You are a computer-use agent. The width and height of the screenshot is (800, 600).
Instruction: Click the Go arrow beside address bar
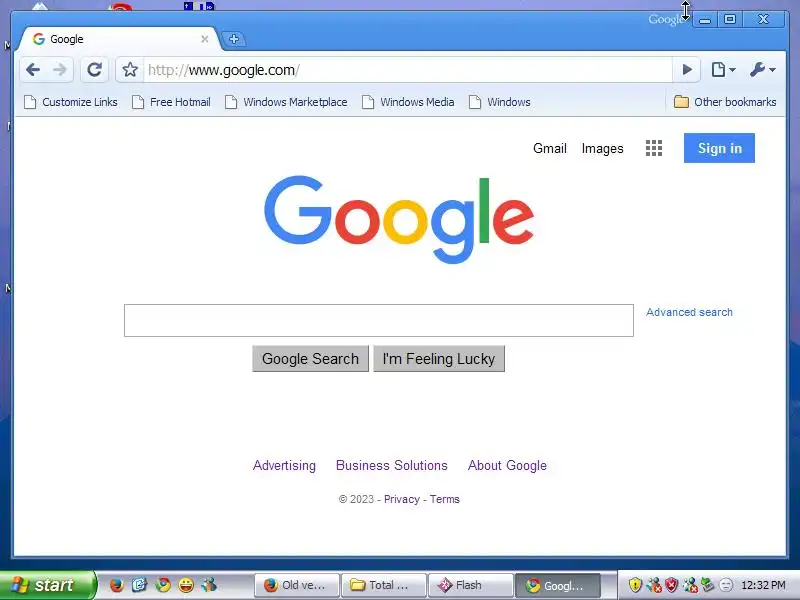[687, 69]
